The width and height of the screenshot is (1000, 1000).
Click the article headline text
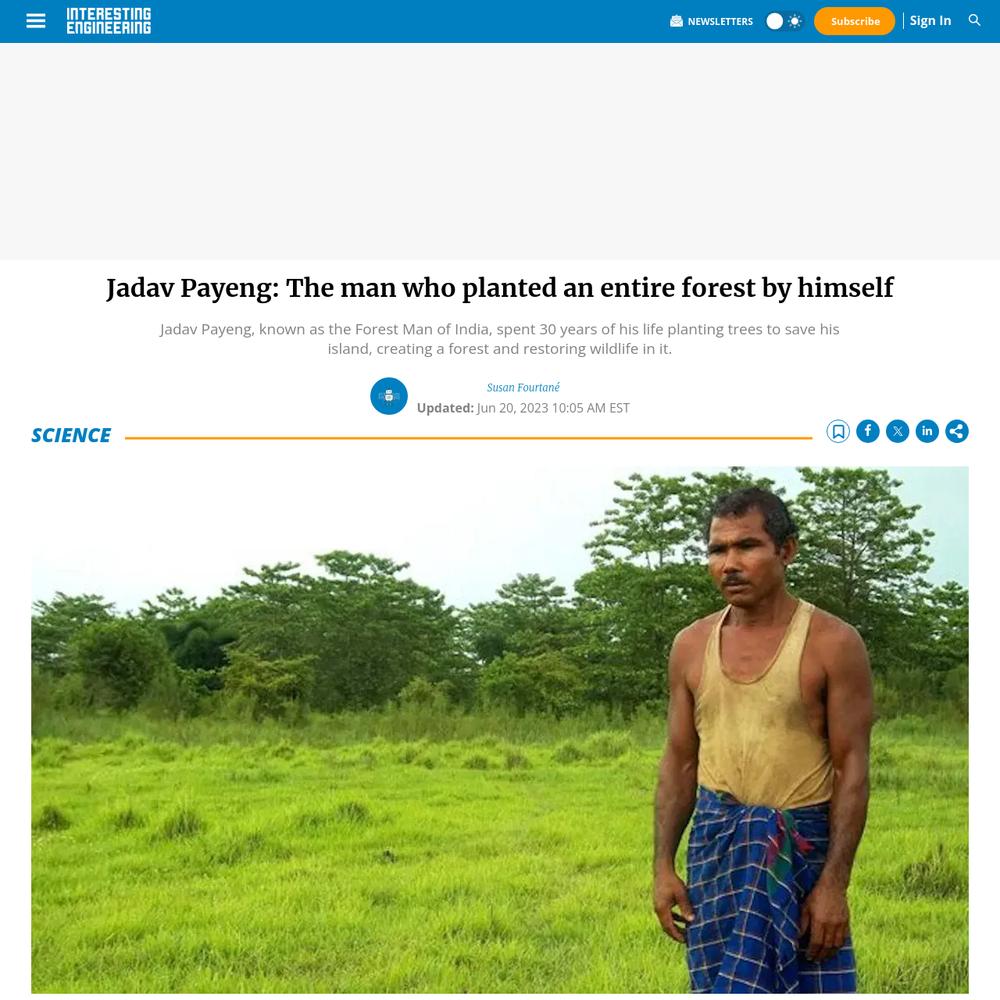pos(500,288)
